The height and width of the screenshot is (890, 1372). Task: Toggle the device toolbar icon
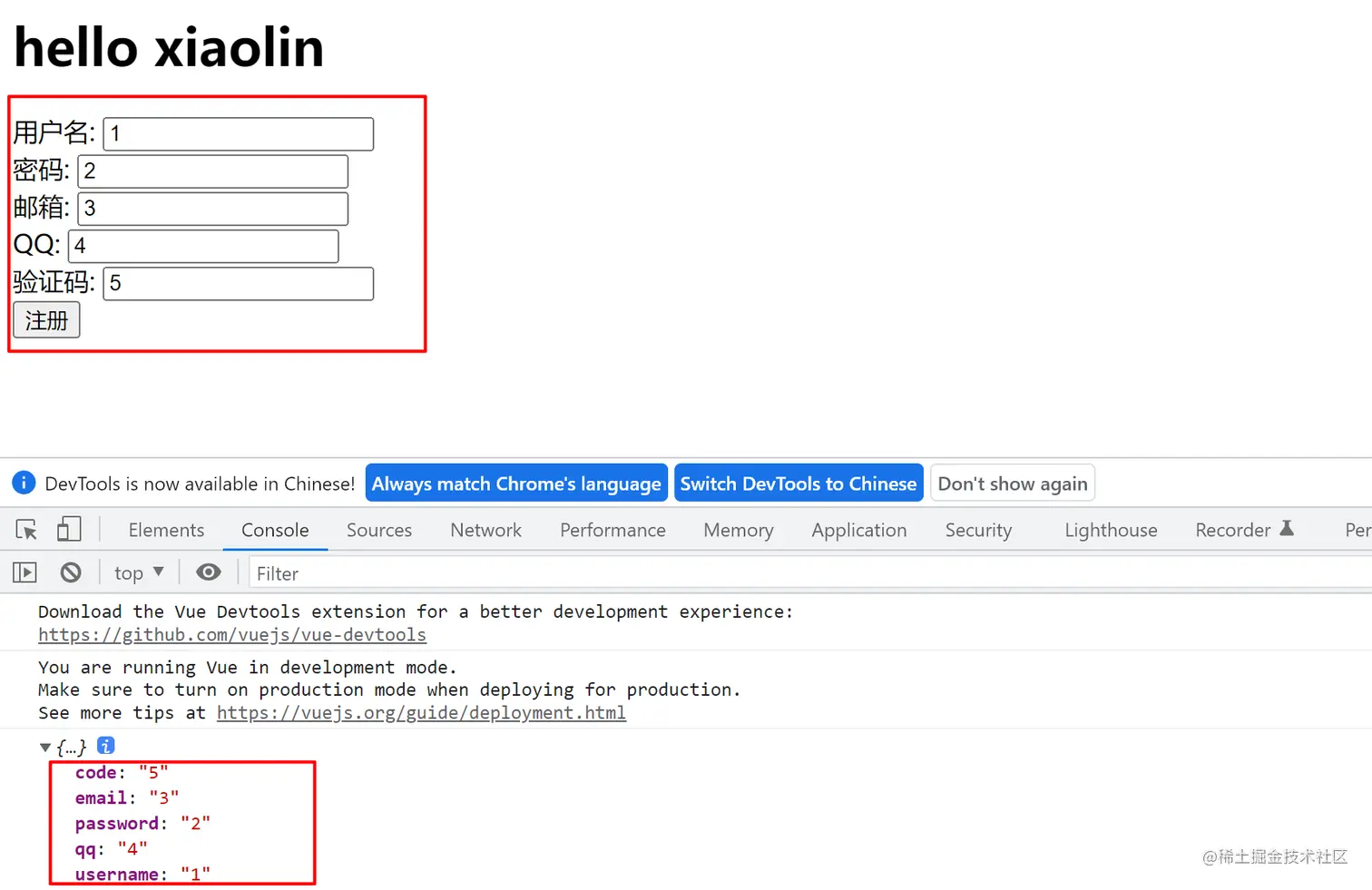pyautogui.click(x=69, y=529)
